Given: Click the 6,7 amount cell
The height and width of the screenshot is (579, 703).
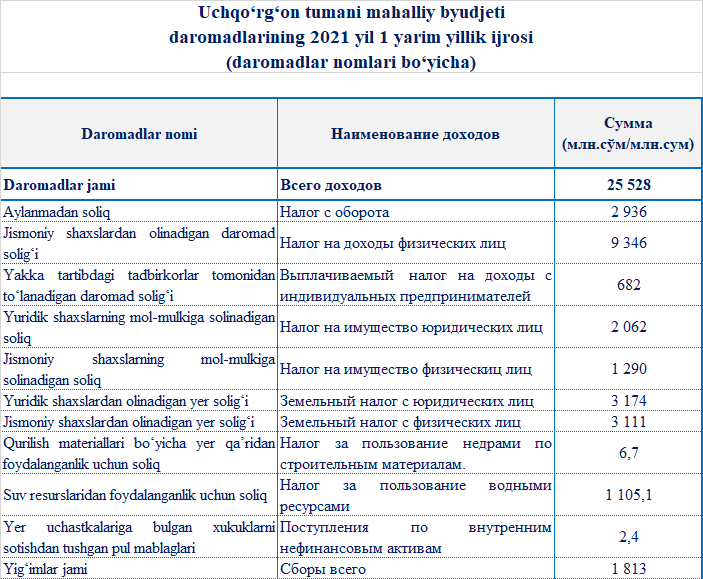Looking at the screenshot, I should [628, 452].
